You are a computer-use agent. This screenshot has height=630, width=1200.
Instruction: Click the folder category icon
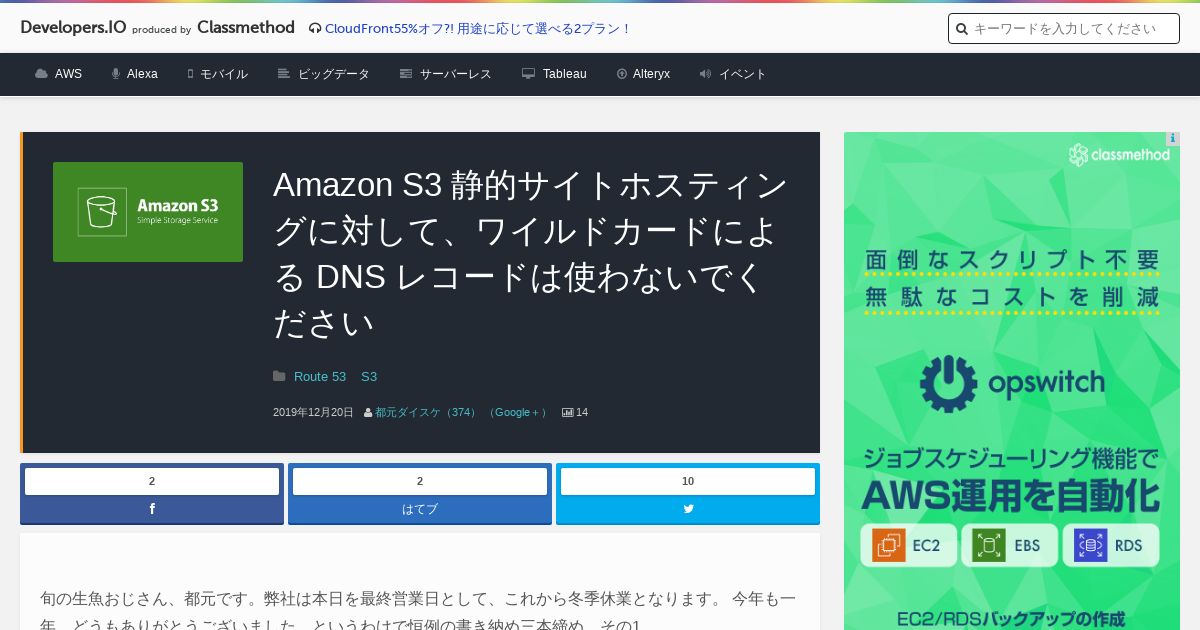[x=279, y=376]
